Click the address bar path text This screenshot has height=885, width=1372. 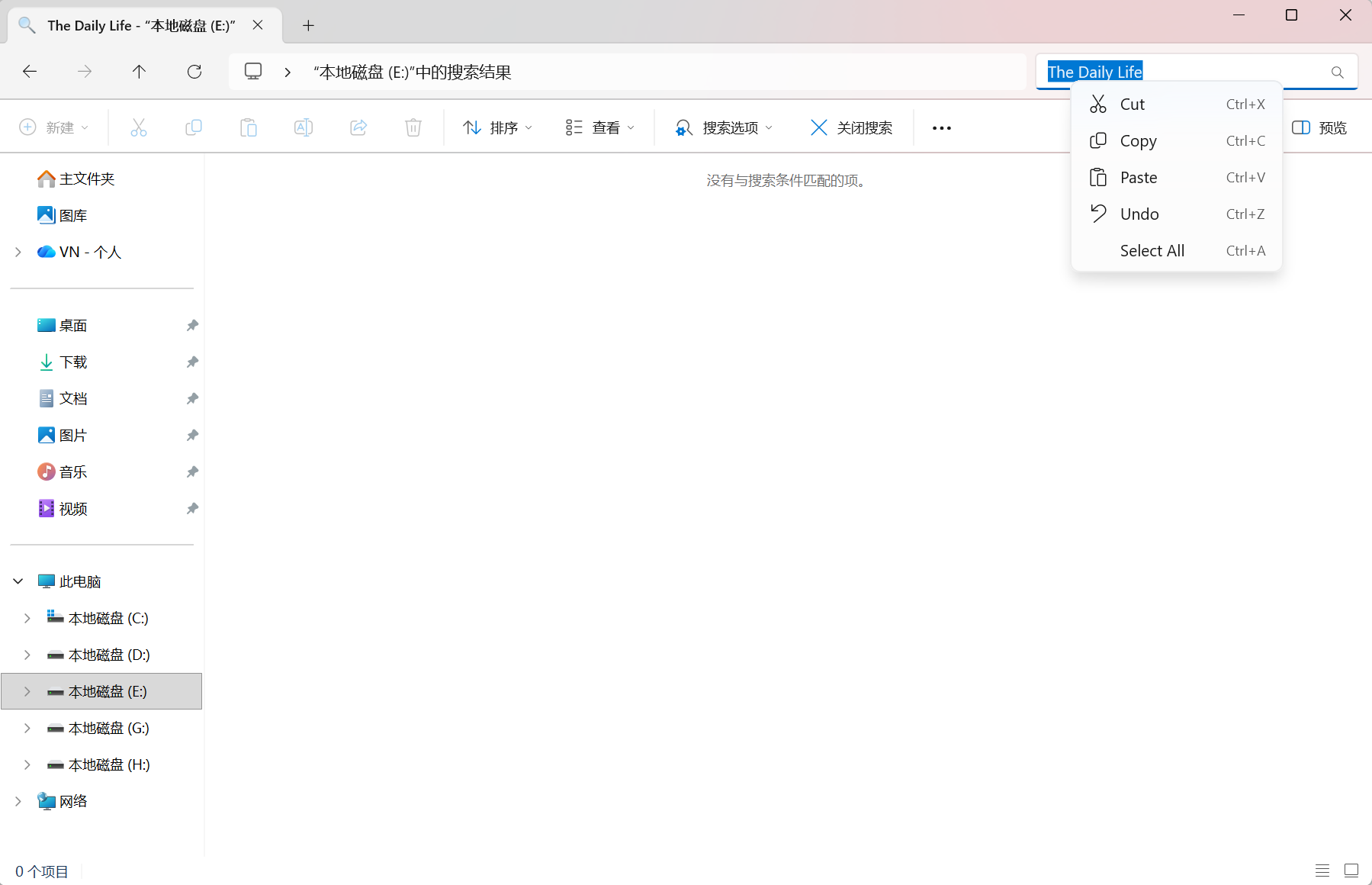(x=413, y=72)
